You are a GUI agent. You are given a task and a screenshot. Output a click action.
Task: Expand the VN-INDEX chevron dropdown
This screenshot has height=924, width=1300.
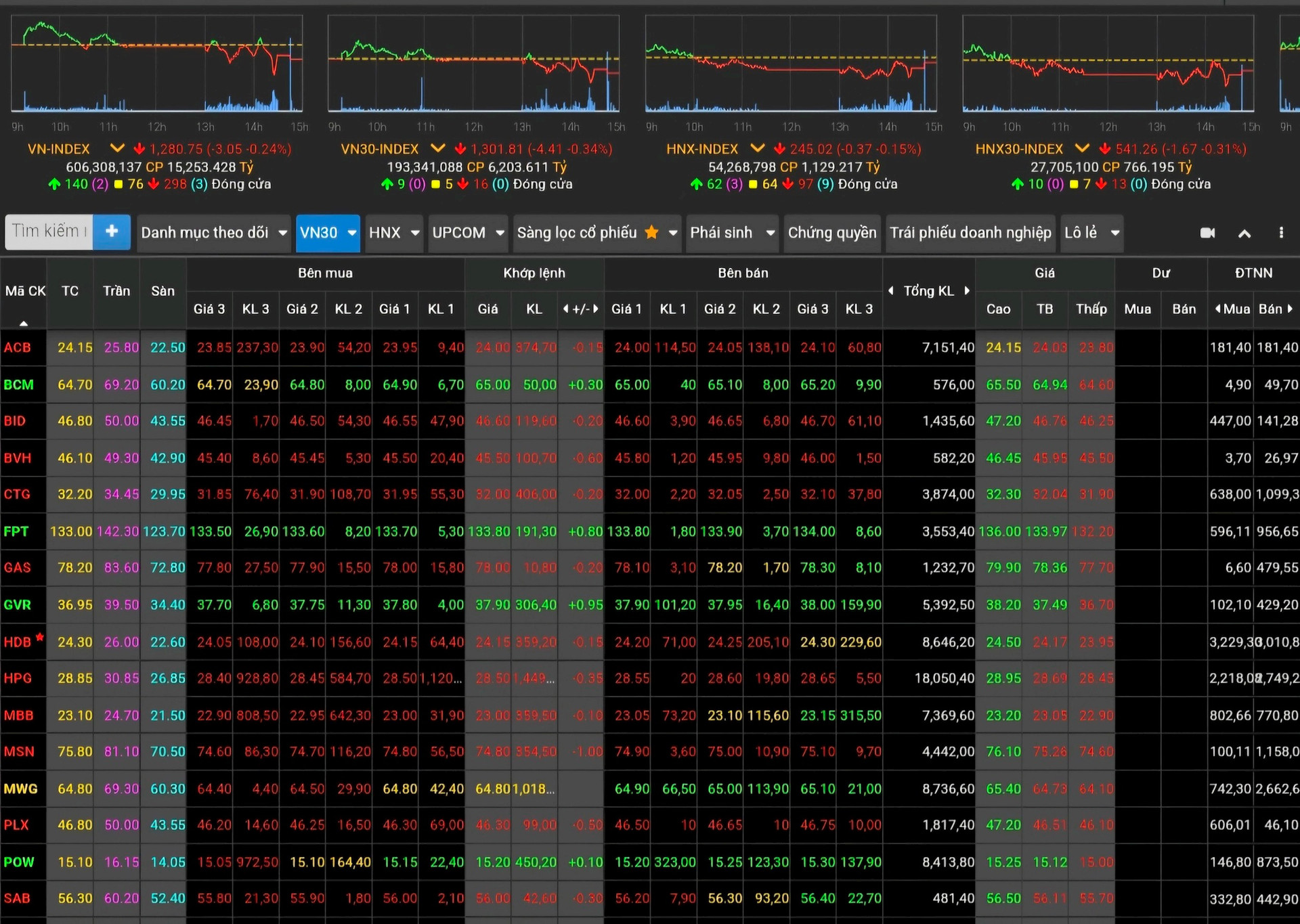[117, 148]
